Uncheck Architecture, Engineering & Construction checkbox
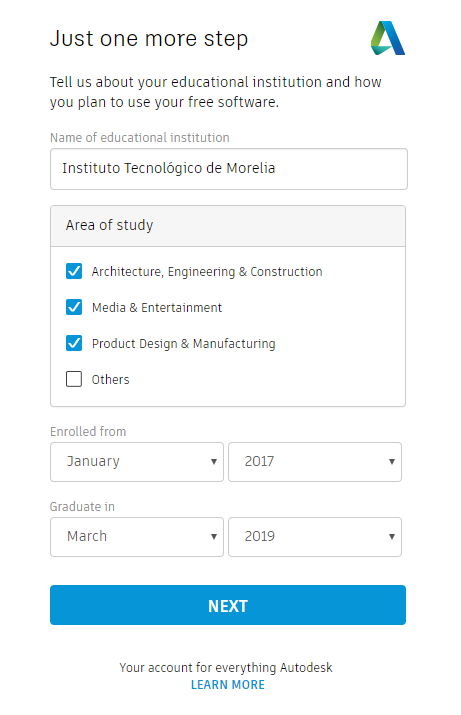Image resolution: width=461 pixels, height=715 pixels. click(74, 271)
